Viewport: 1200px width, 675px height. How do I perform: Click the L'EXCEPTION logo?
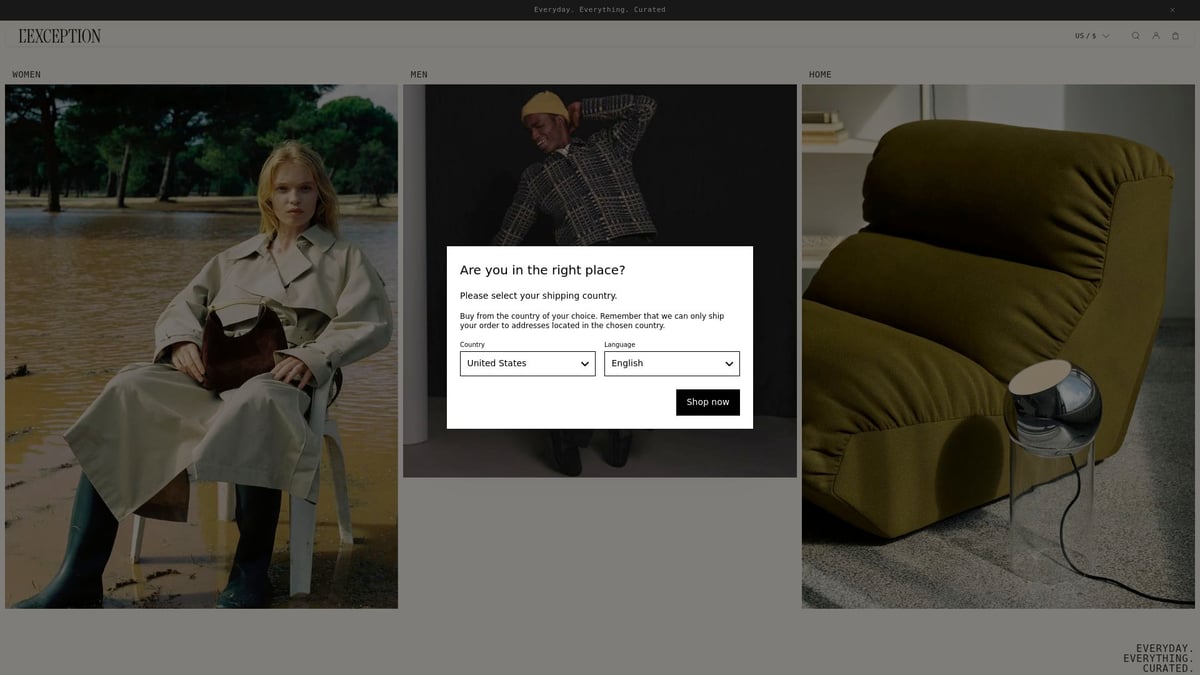60,36
